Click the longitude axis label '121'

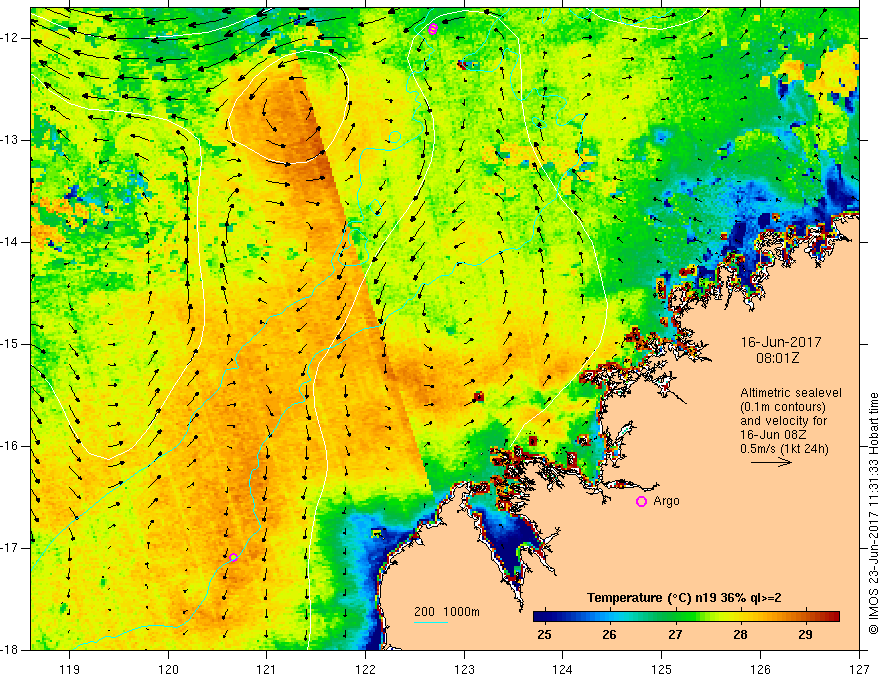pos(267,669)
